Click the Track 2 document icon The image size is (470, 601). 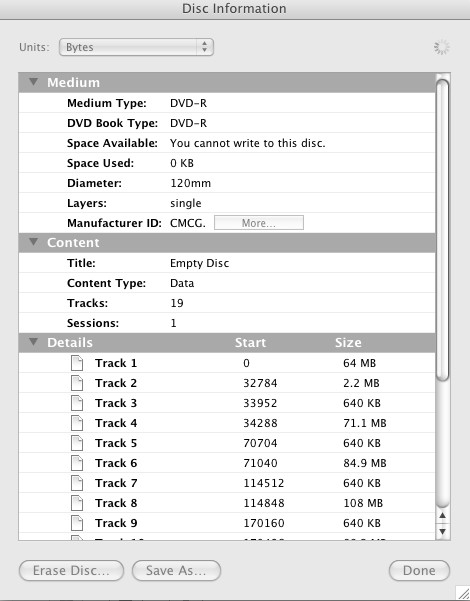click(x=77, y=383)
